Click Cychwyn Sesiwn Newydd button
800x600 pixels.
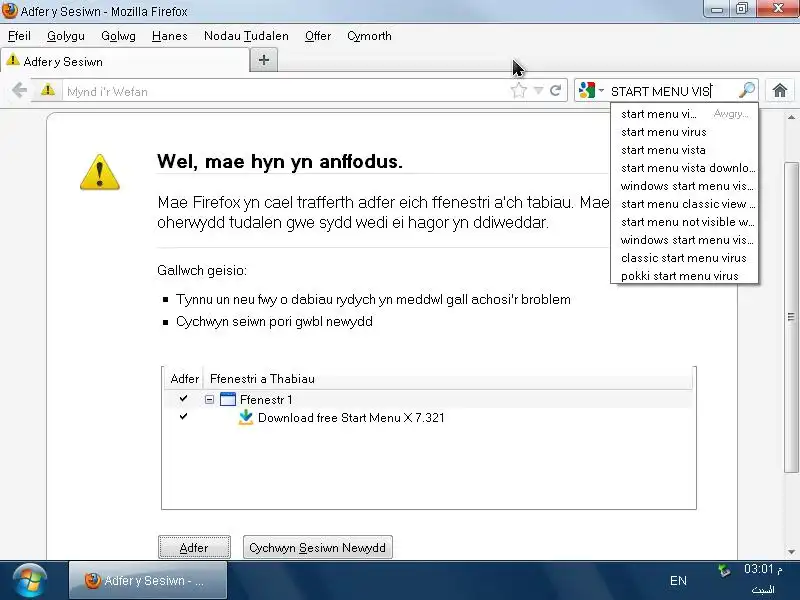point(317,547)
